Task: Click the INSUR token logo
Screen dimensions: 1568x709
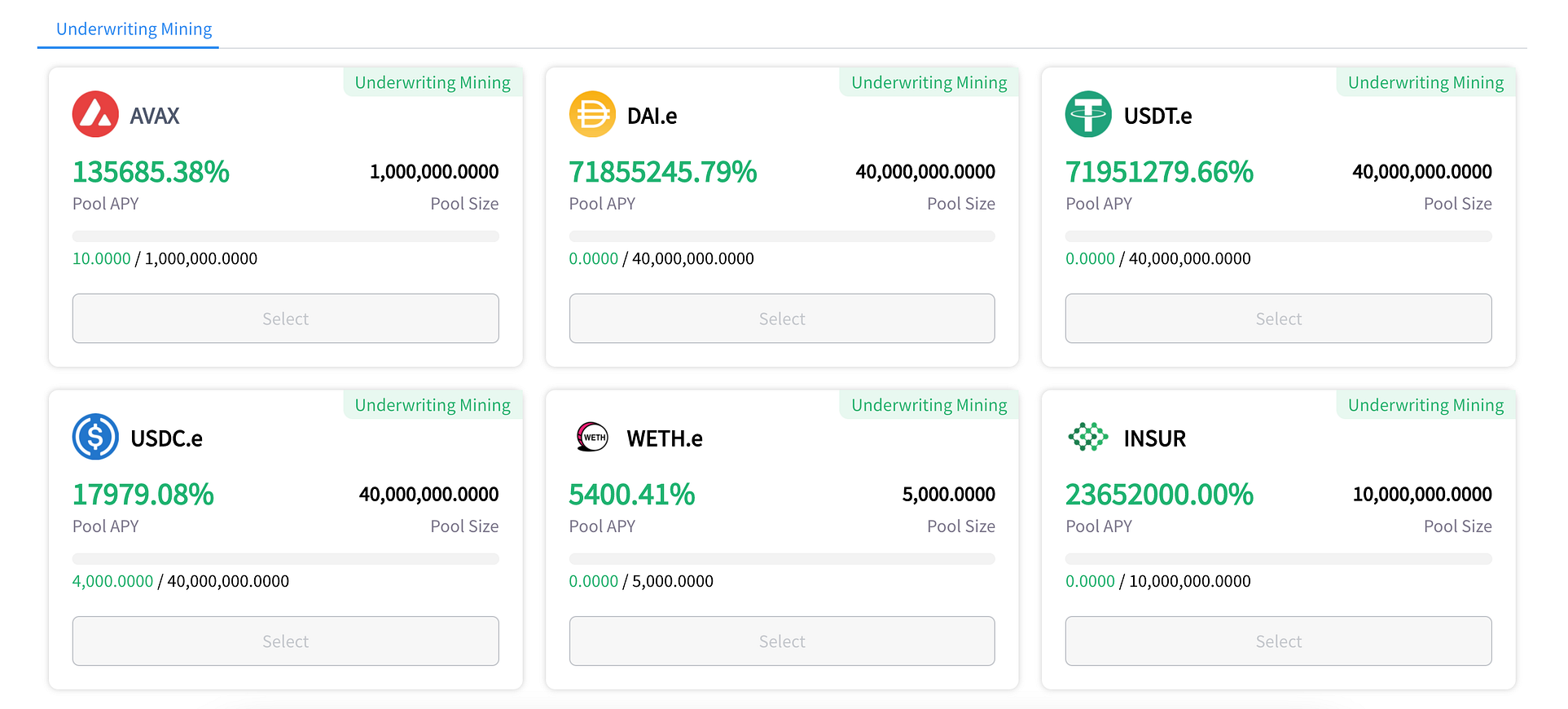Action: (1088, 437)
